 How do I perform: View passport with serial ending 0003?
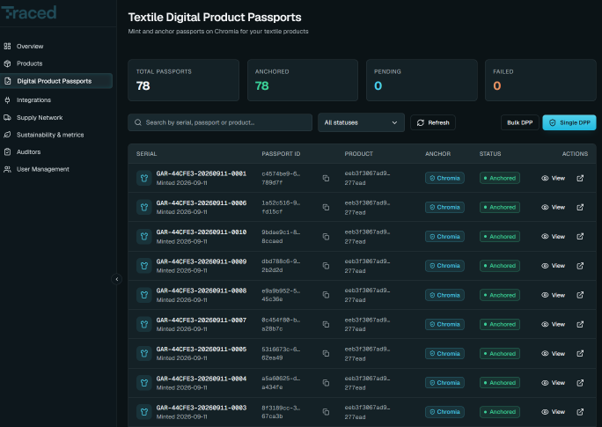pyautogui.click(x=553, y=412)
